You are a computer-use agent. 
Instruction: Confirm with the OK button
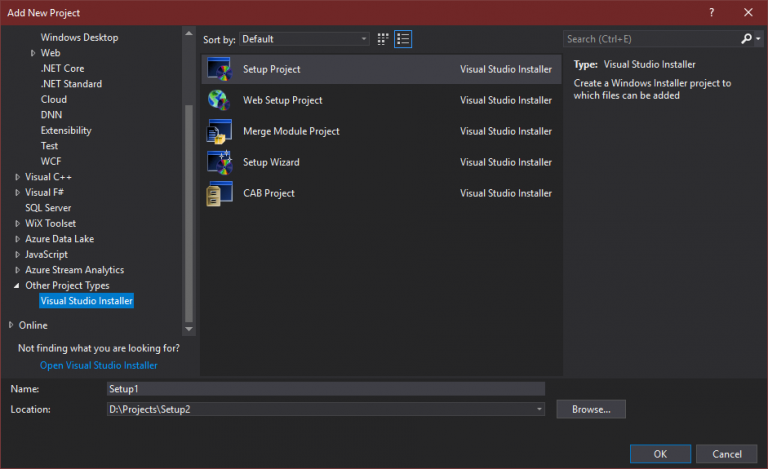[660, 454]
